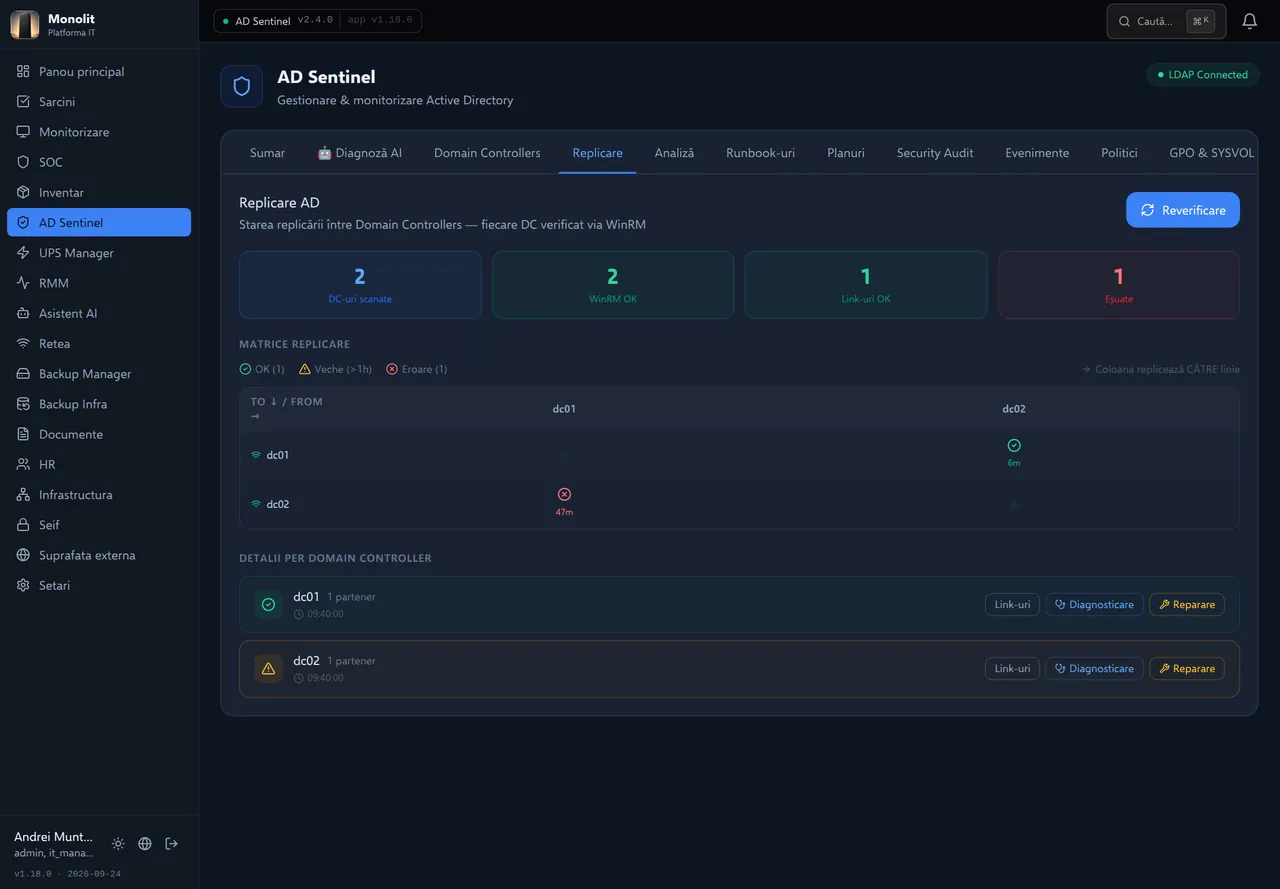1280x889 pixels.
Task: Open Link-uri for dc02
Action: (1012, 668)
